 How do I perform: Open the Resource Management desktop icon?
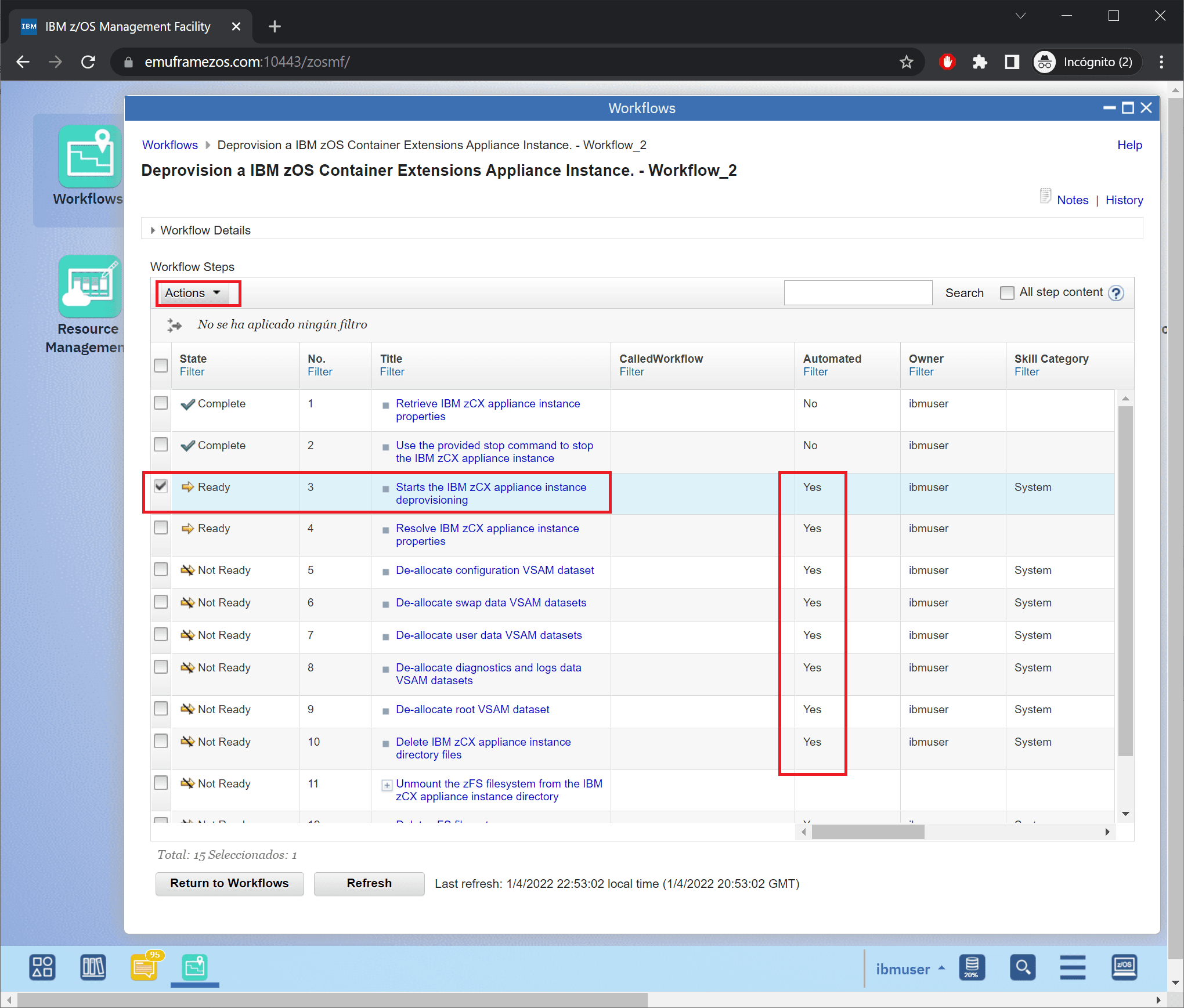(89, 287)
